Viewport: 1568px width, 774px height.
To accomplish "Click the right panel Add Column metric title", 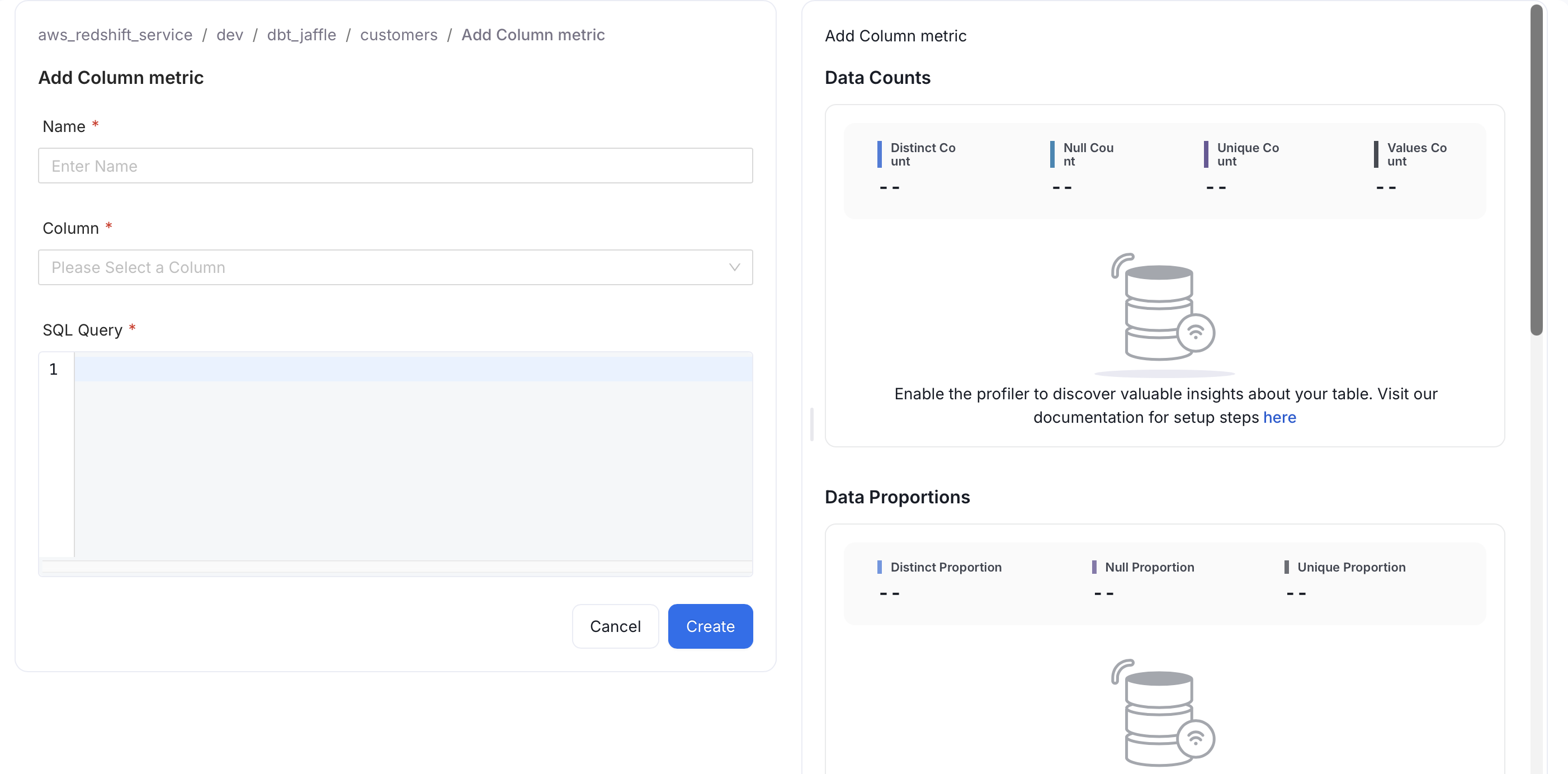I will (x=895, y=36).
